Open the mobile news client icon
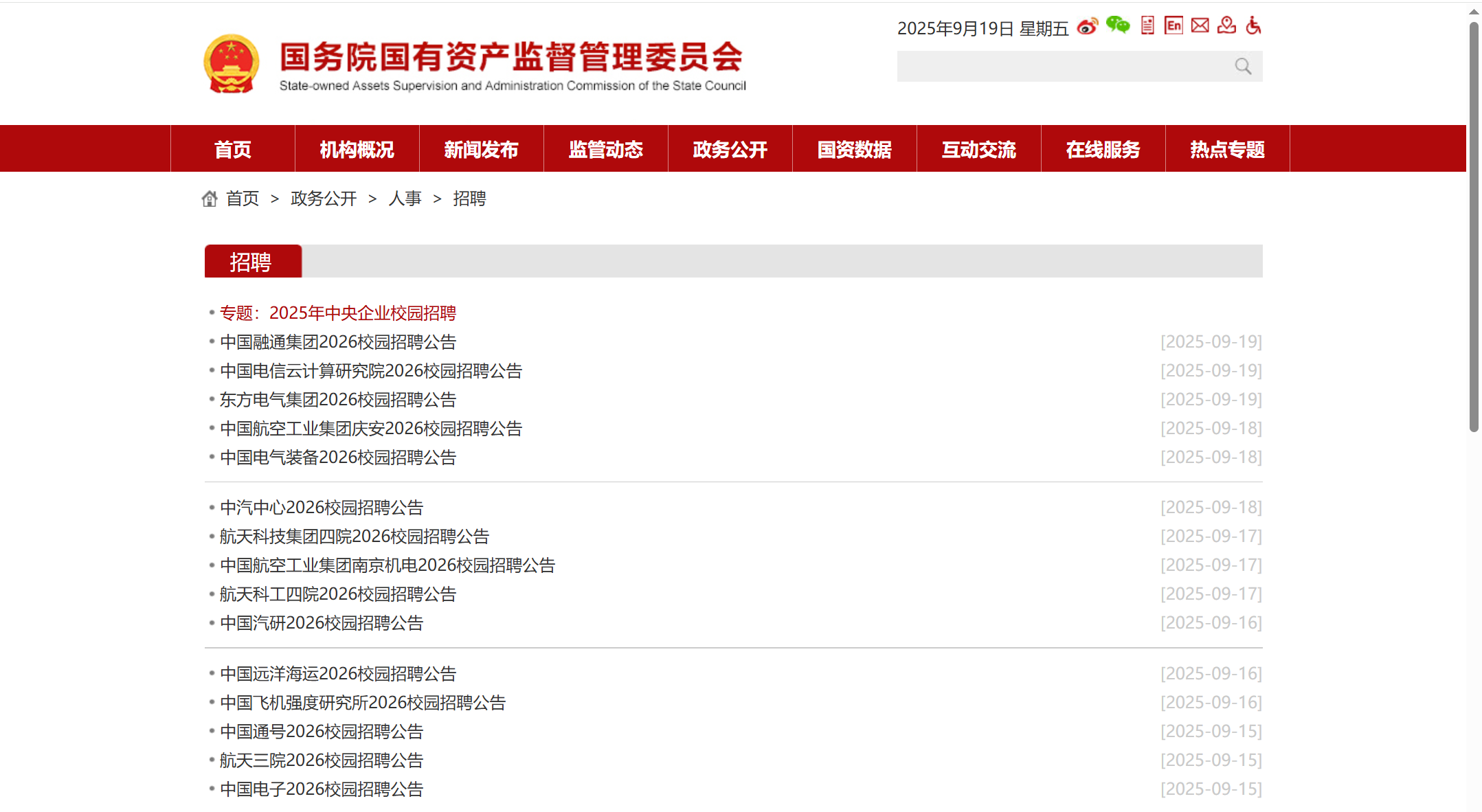The width and height of the screenshot is (1482, 812). [x=1147, y=25]
